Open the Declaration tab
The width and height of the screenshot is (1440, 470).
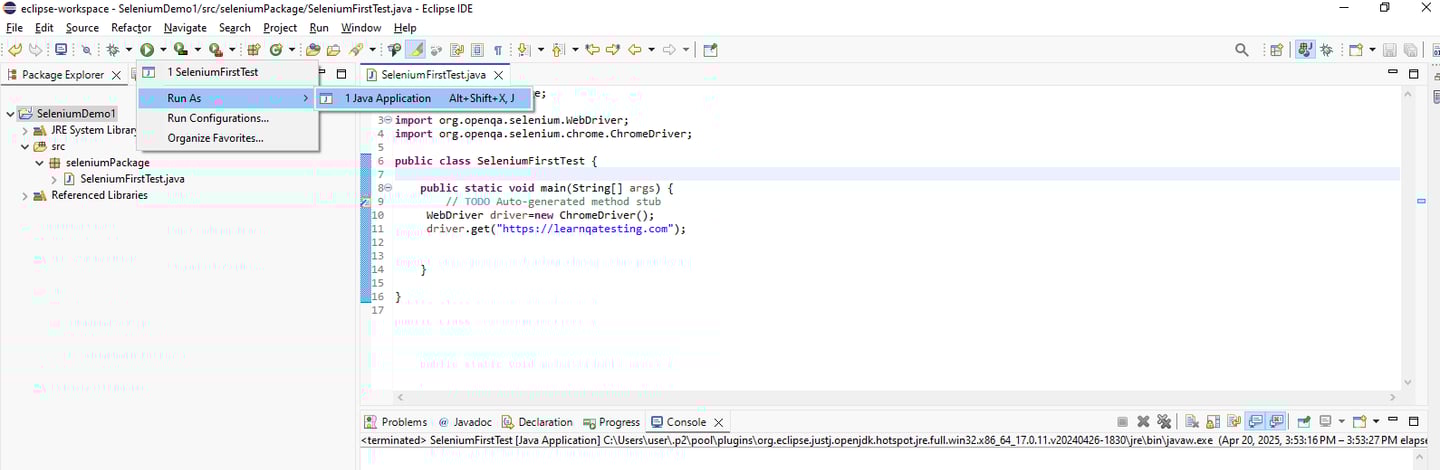tap(537, 422)
